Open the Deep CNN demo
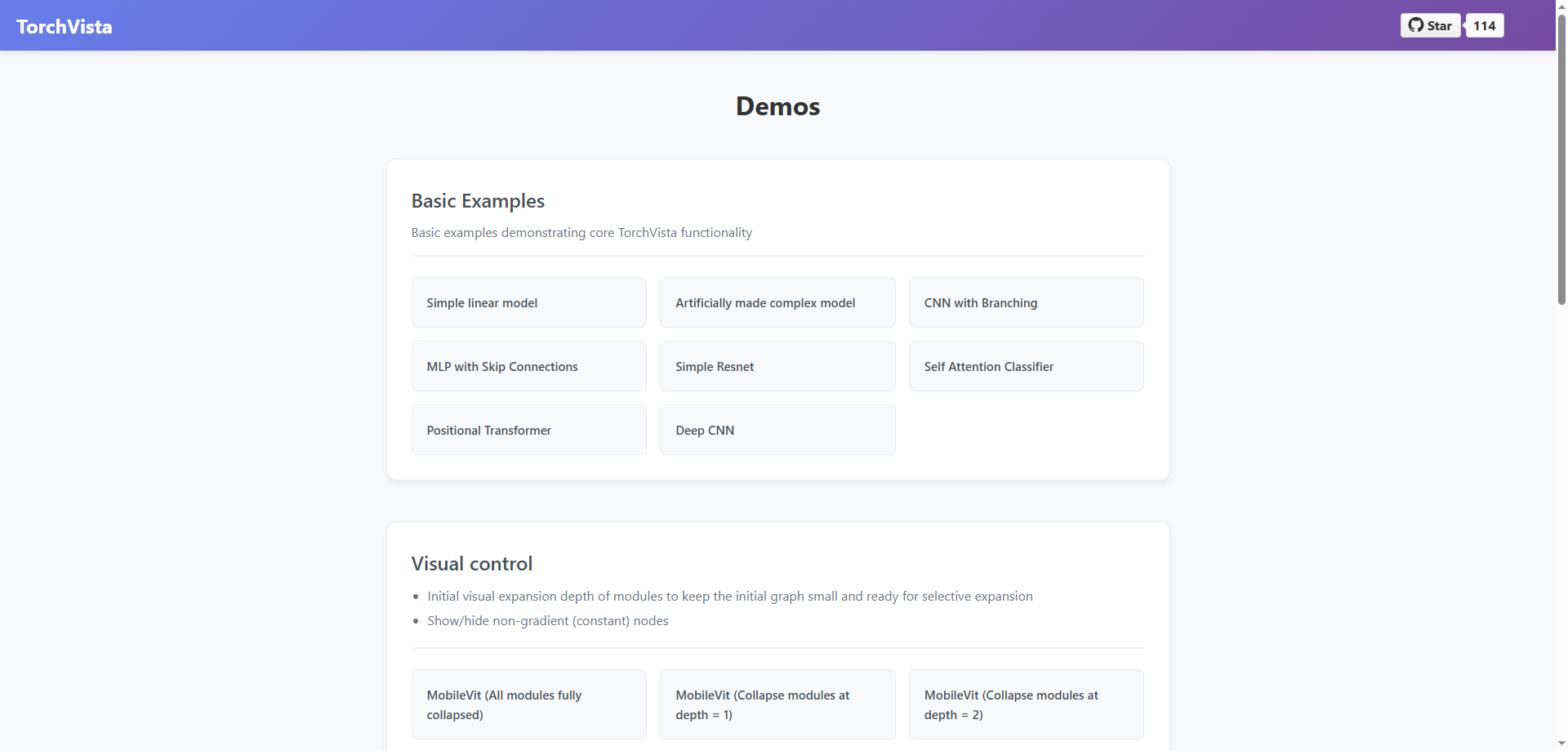The width and height of the screenshot is (1568, 751). [777, 430]
